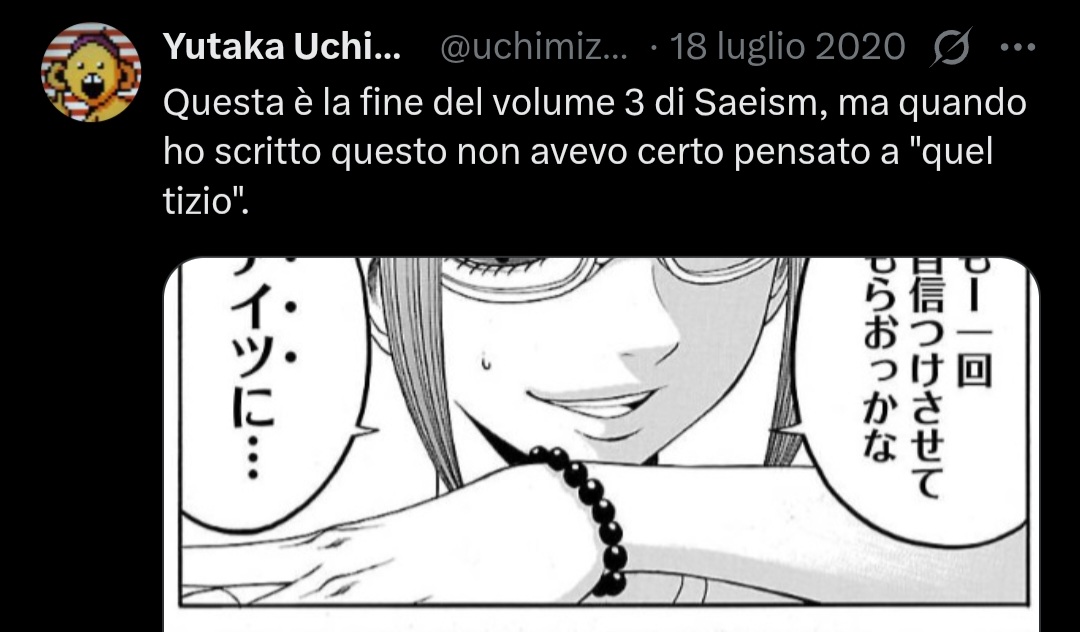Open the Yutaka Uchi... display name profile
The height and width of the screenshot is (632, 1080).
pos(282,47)
